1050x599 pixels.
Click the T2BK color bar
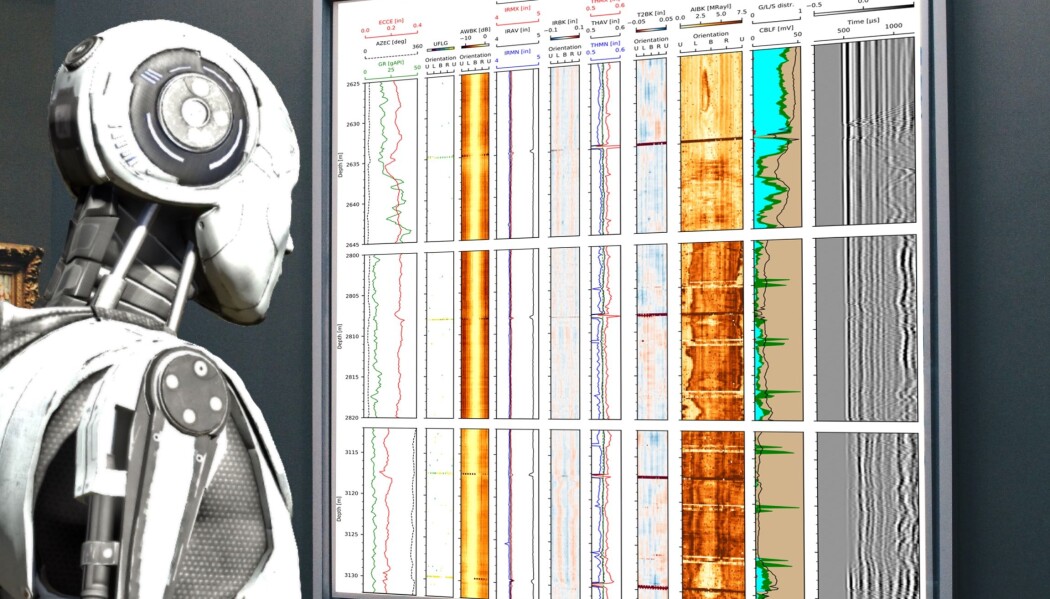point(651,29)
